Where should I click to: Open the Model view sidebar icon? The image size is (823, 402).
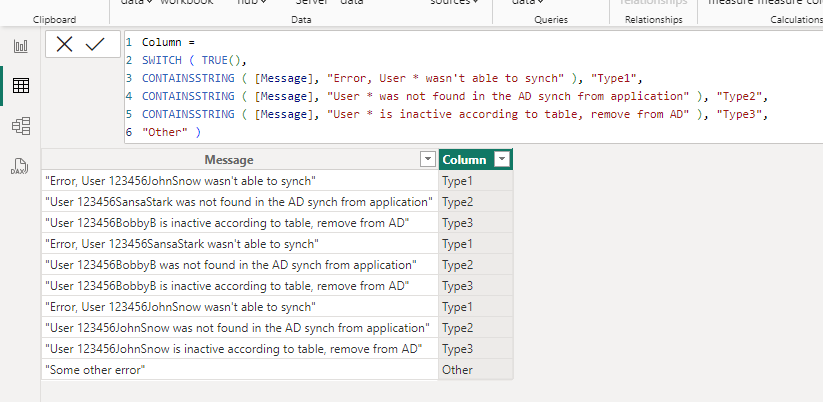(x=20, y=126)
